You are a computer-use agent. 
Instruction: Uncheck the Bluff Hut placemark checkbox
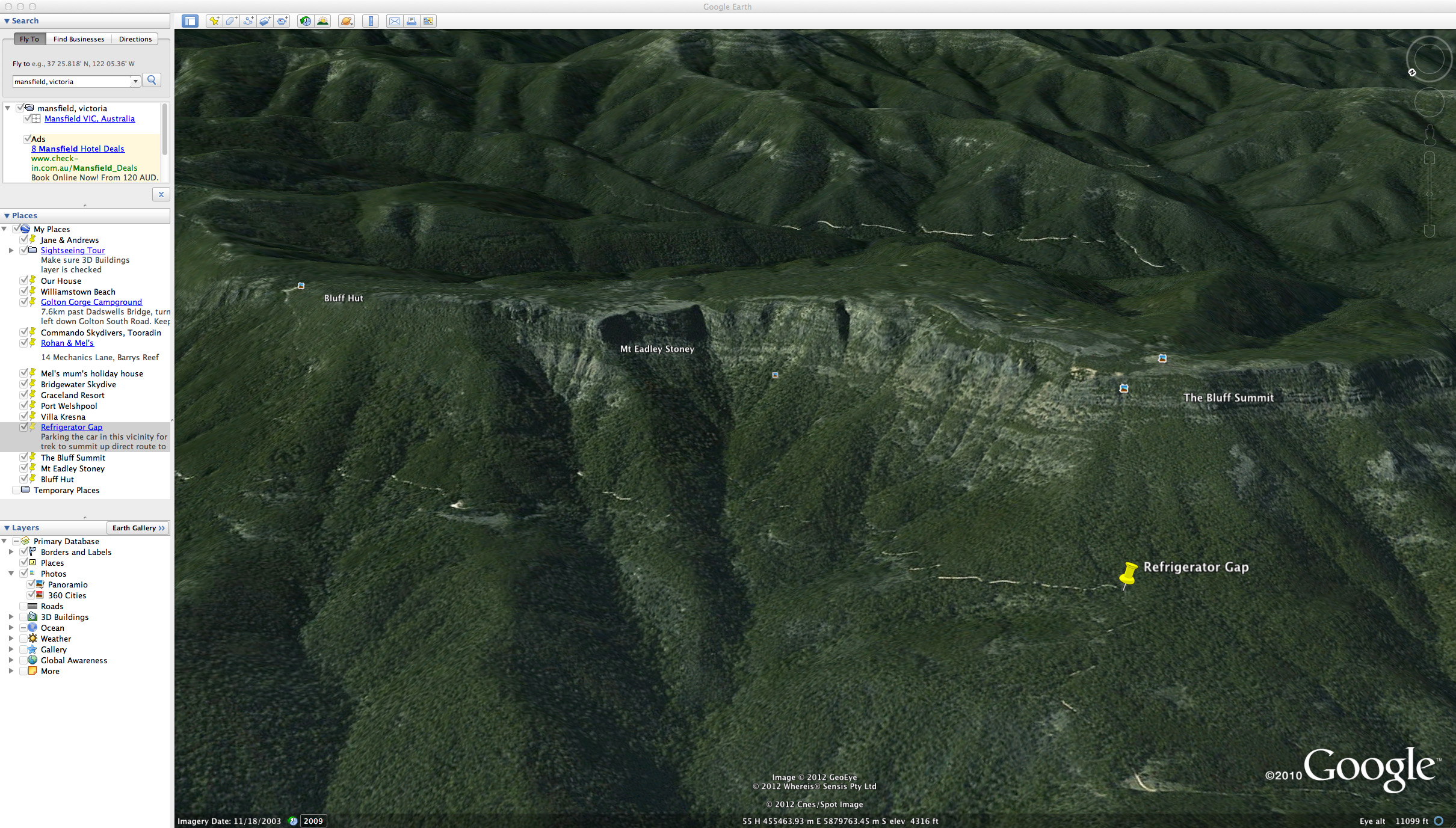pos(24,479)
